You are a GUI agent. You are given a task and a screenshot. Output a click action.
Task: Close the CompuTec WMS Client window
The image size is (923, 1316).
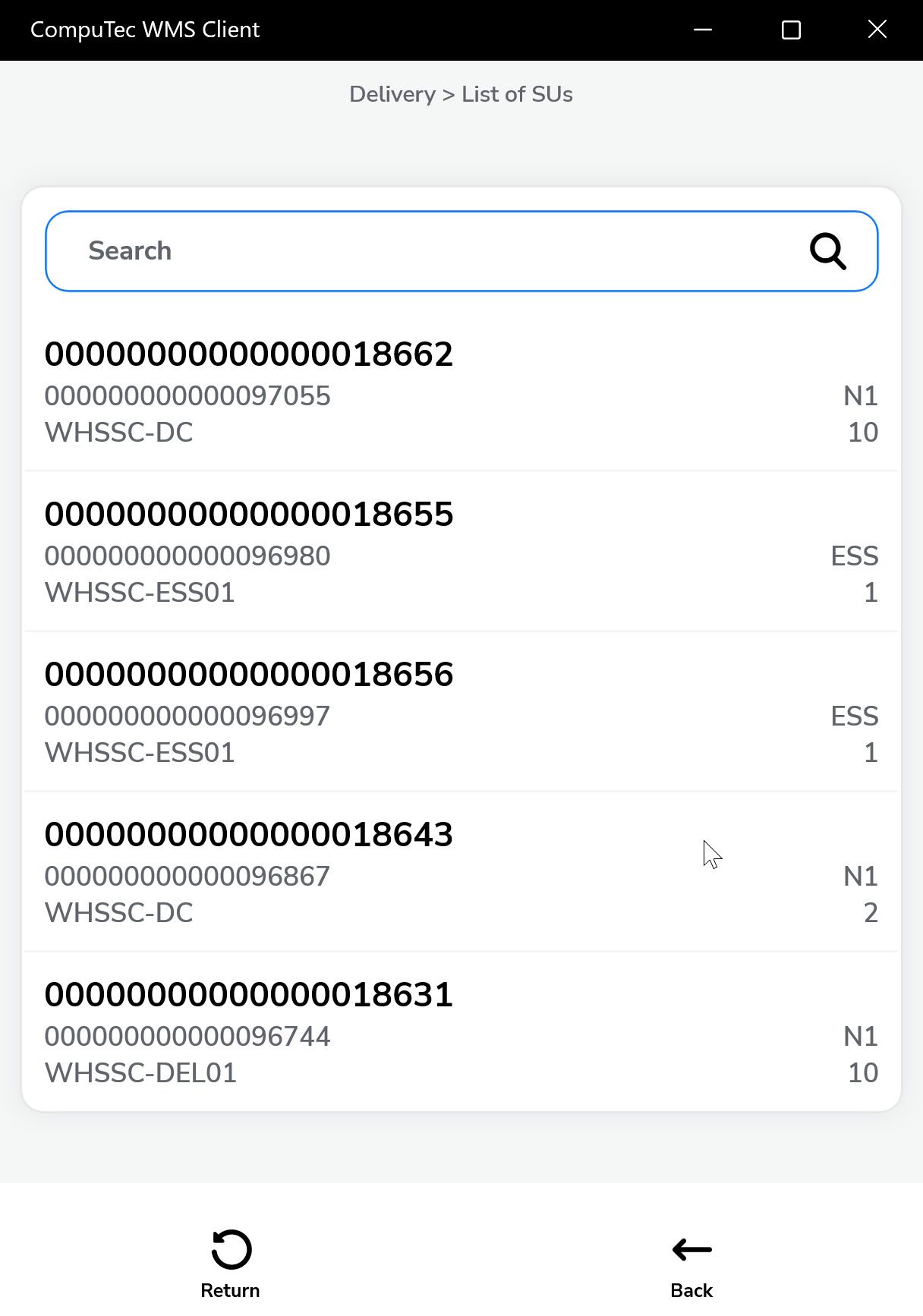[x=877, y=30]
